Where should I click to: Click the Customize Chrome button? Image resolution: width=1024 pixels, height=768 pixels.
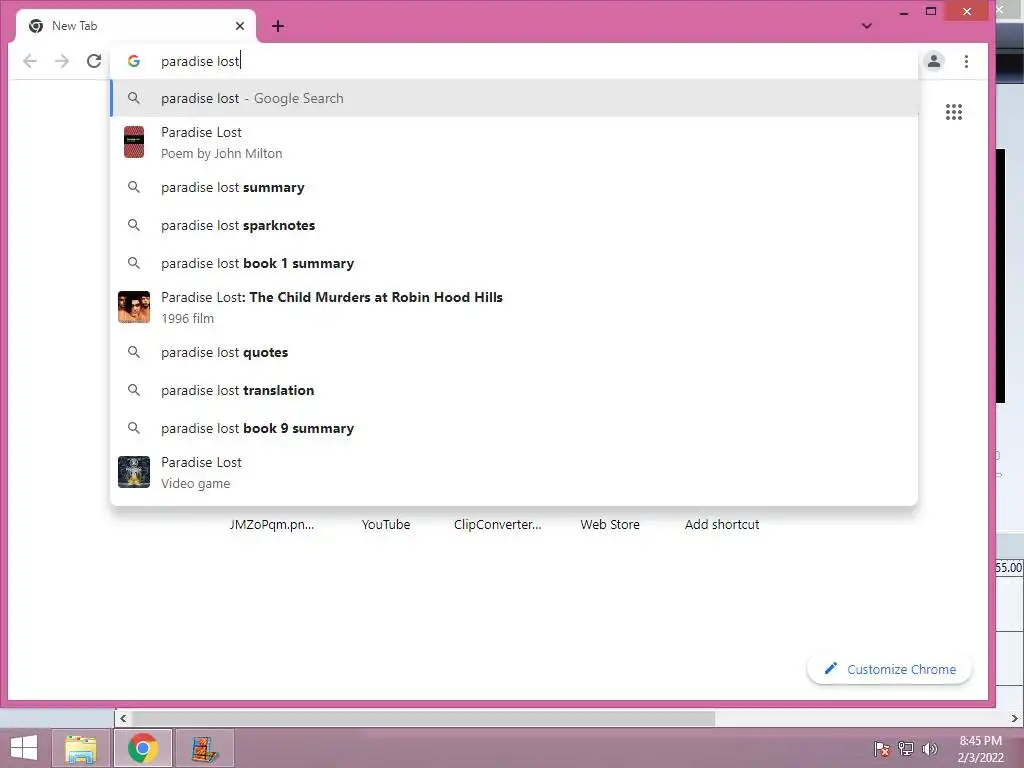(889, 669)
